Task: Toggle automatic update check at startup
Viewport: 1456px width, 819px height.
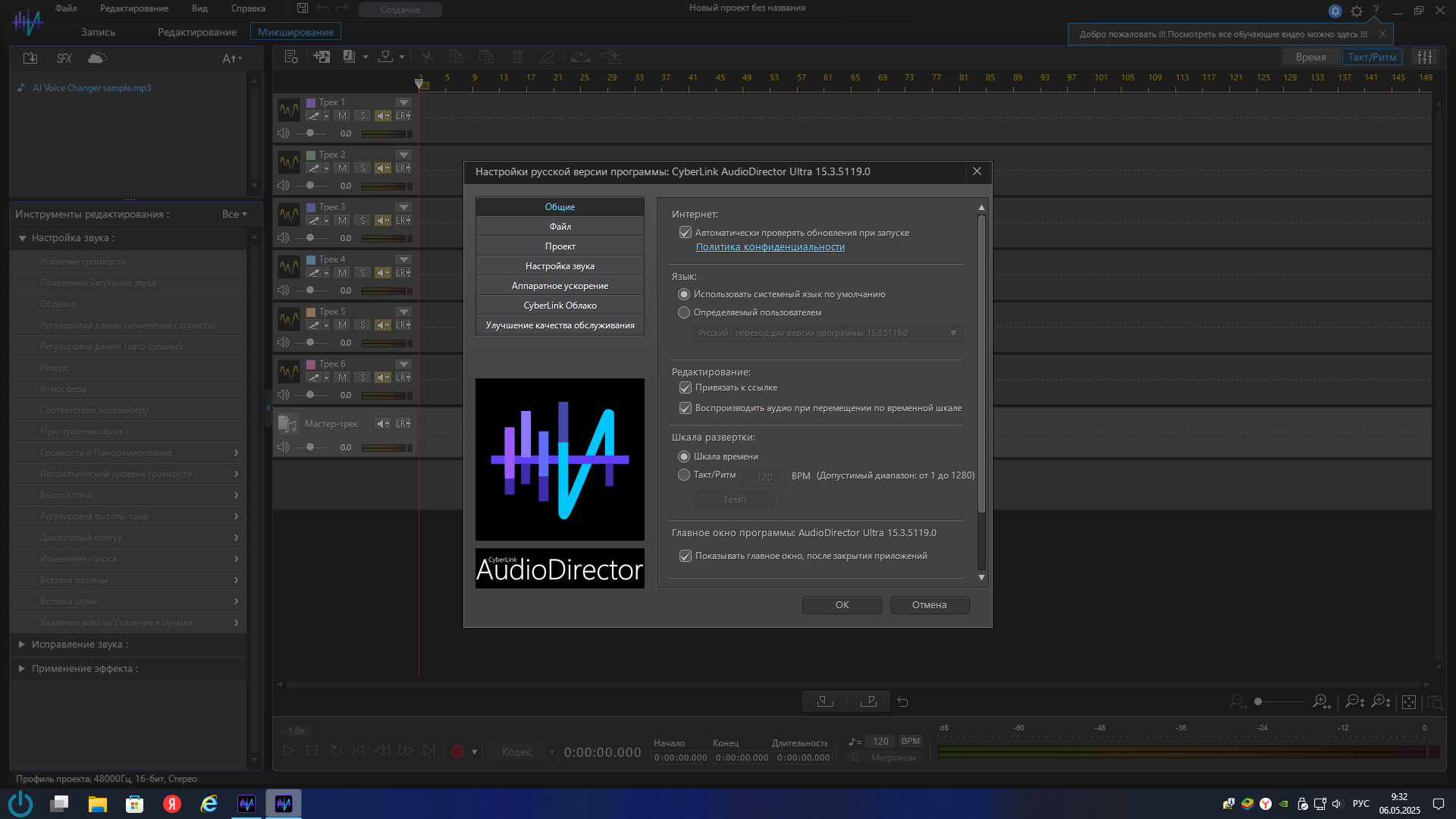Action: (x=686, y=233)
